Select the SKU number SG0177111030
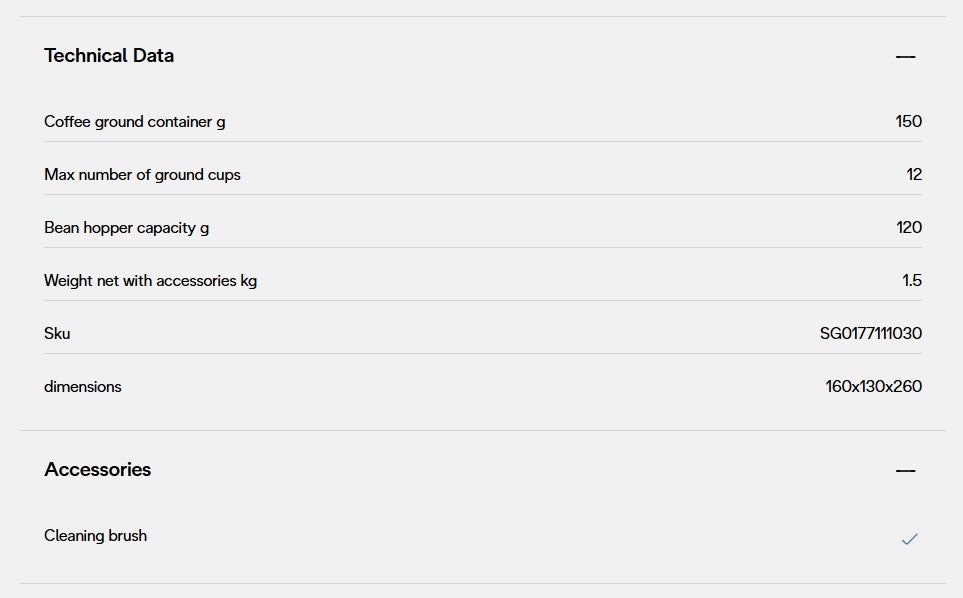This screenshot has height=598, width=963. pyautogui.click(x=870, y=334)
